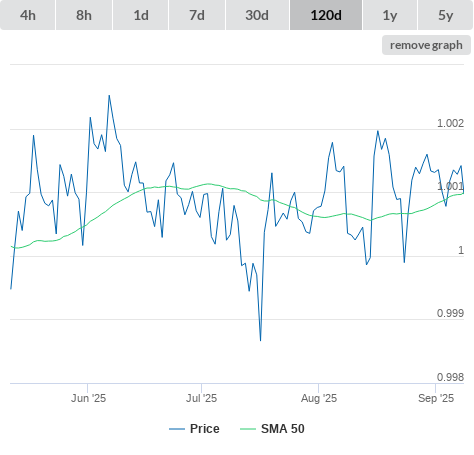Click the Sep '25 axis label
Image resolution: width=474 pixels, height=455 pixels.
pyautogui.click(x=436, y=398)
